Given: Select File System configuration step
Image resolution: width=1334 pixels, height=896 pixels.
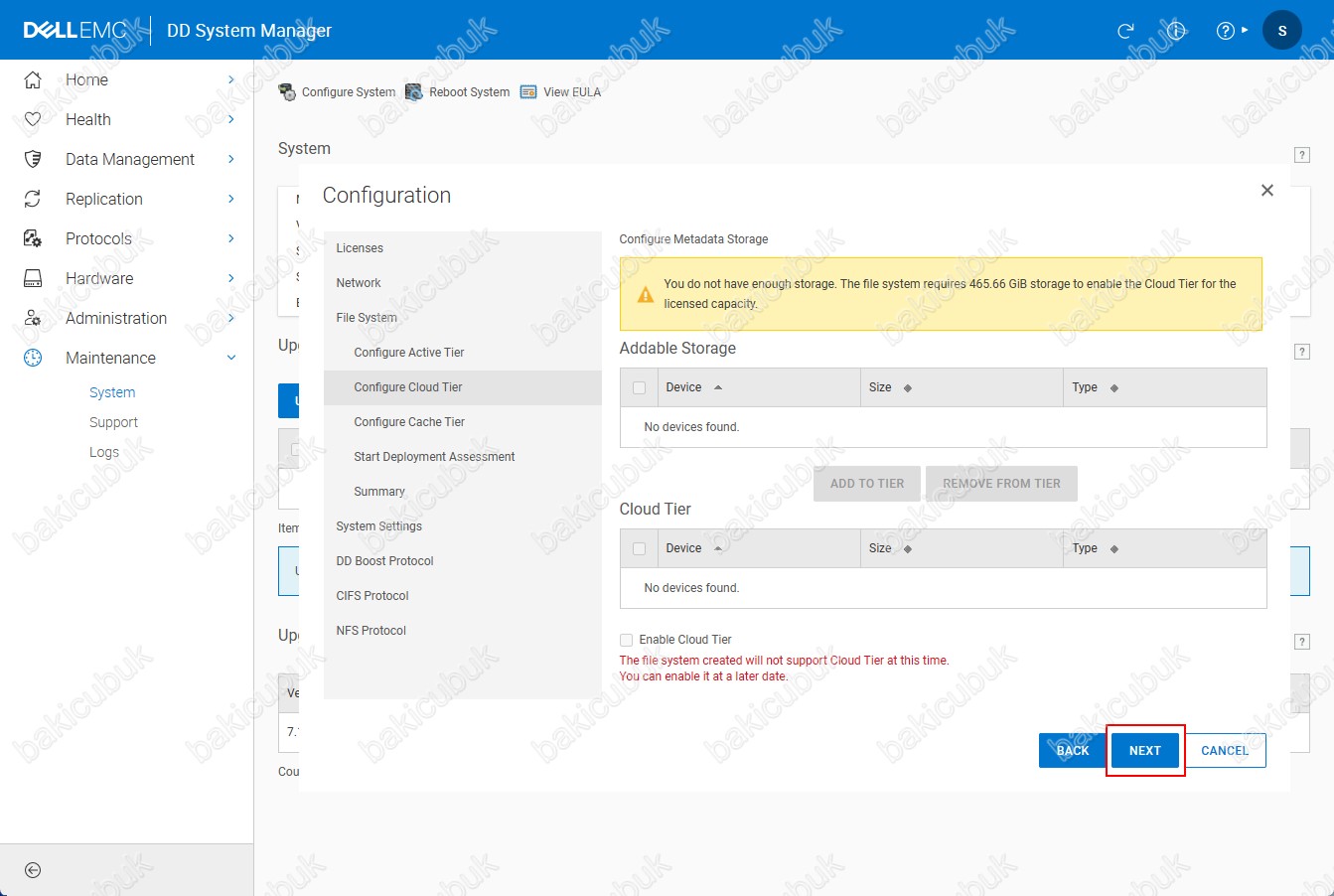Looking at the screenshot, I should click(463, 318).
